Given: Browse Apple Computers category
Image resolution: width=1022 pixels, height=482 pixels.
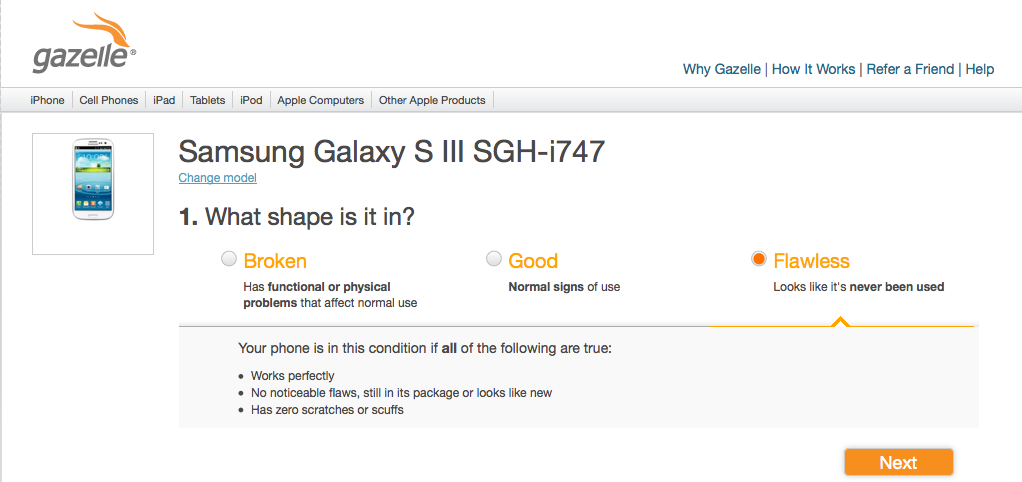Looking at the screenshot, I should click(321, 100).
